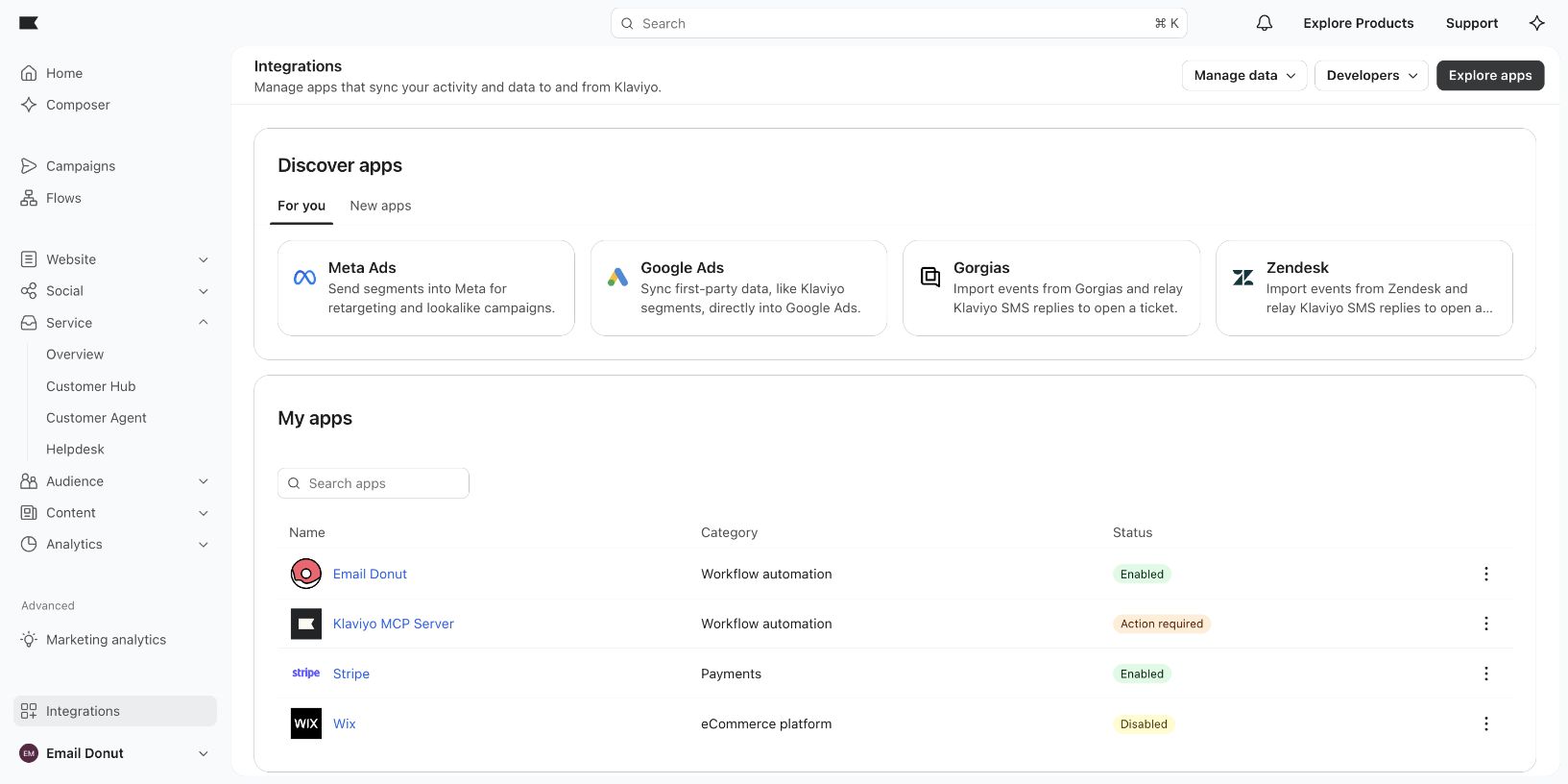
Task: Open more options for Email Donut row
Action: click(1486, 574)
